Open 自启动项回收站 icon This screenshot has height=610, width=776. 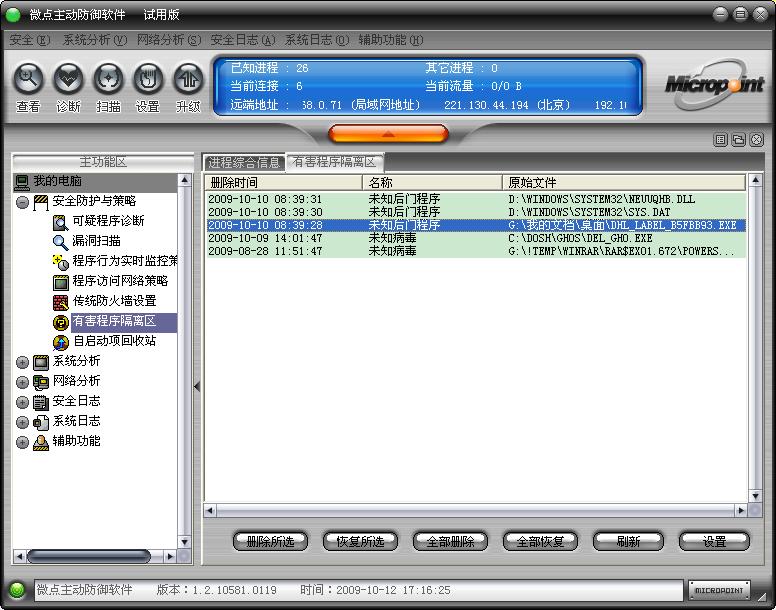click(60, 342)
